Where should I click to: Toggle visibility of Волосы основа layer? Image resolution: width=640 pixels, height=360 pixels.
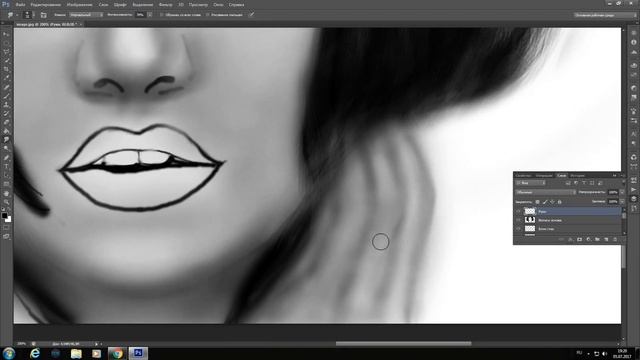518,220
